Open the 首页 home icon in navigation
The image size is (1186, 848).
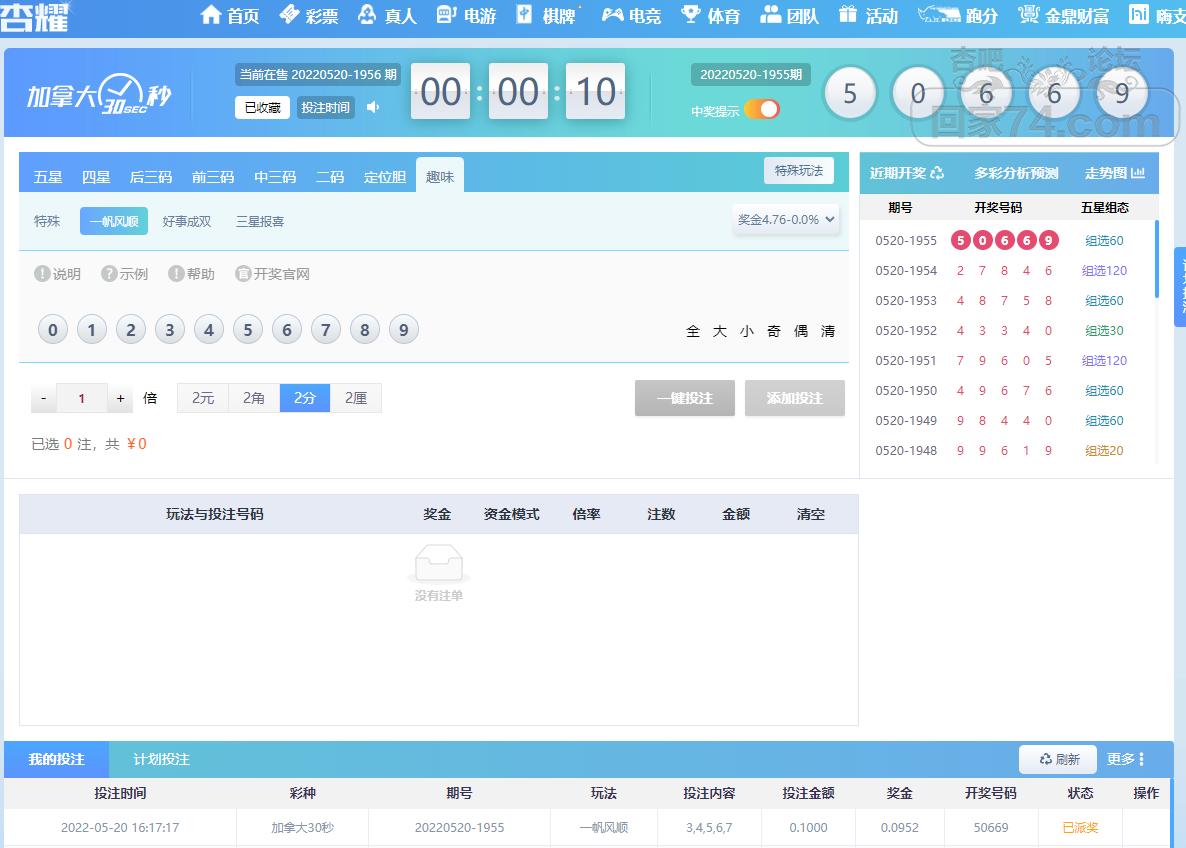210,15
